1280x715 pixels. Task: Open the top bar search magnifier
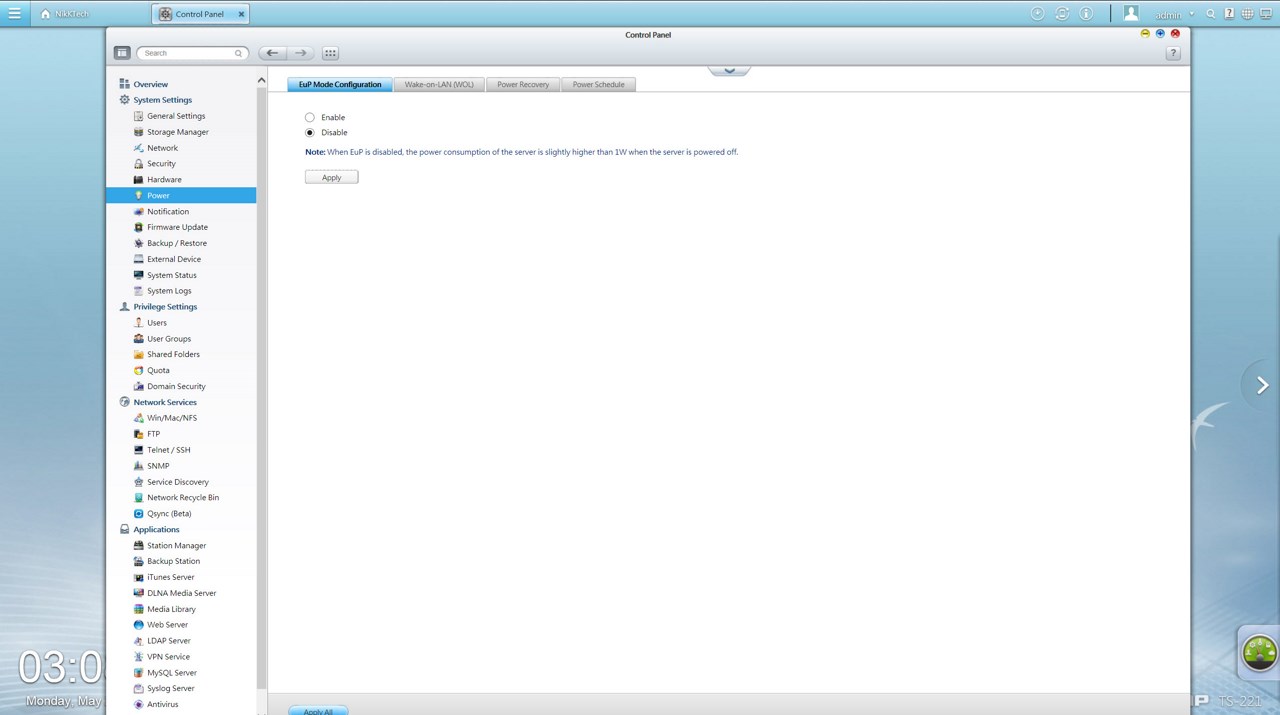1211,14
